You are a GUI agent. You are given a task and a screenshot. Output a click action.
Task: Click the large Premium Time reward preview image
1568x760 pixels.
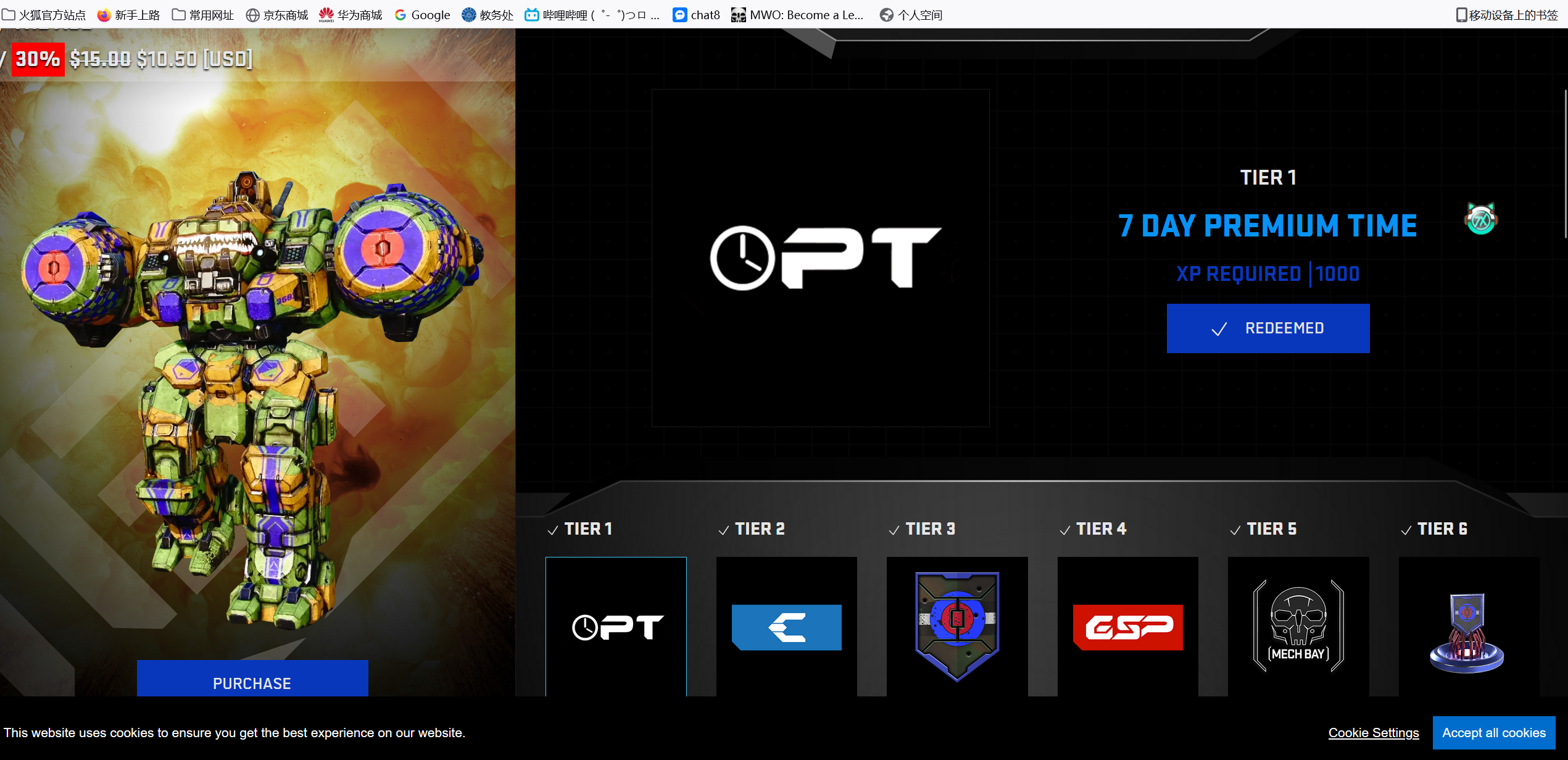(x=820, y=257)
